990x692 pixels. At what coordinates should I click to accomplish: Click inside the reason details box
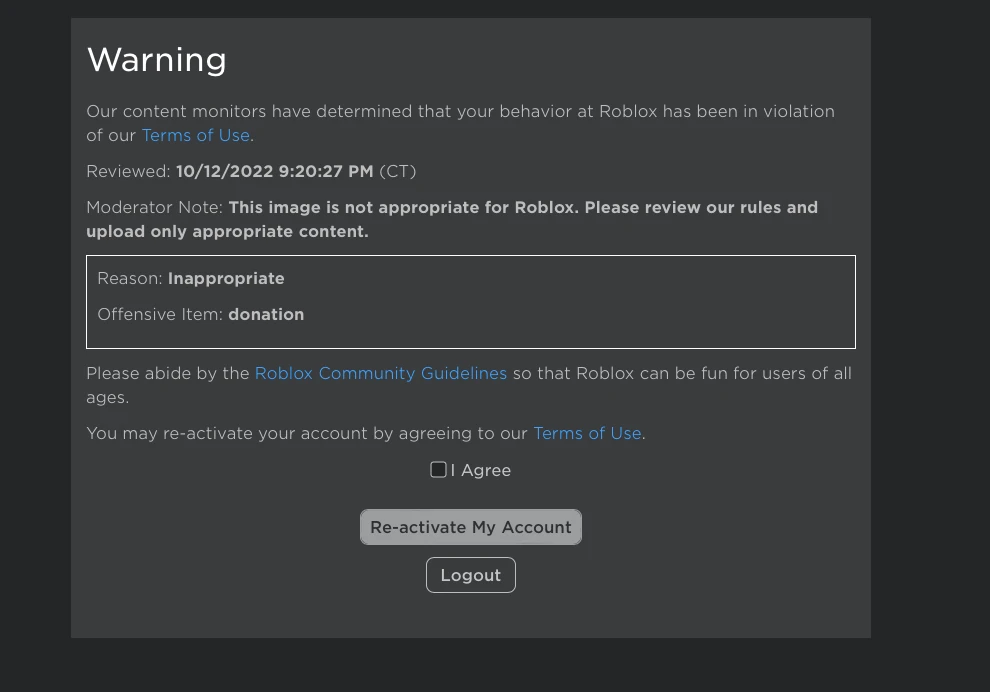(x=470, y=302)
